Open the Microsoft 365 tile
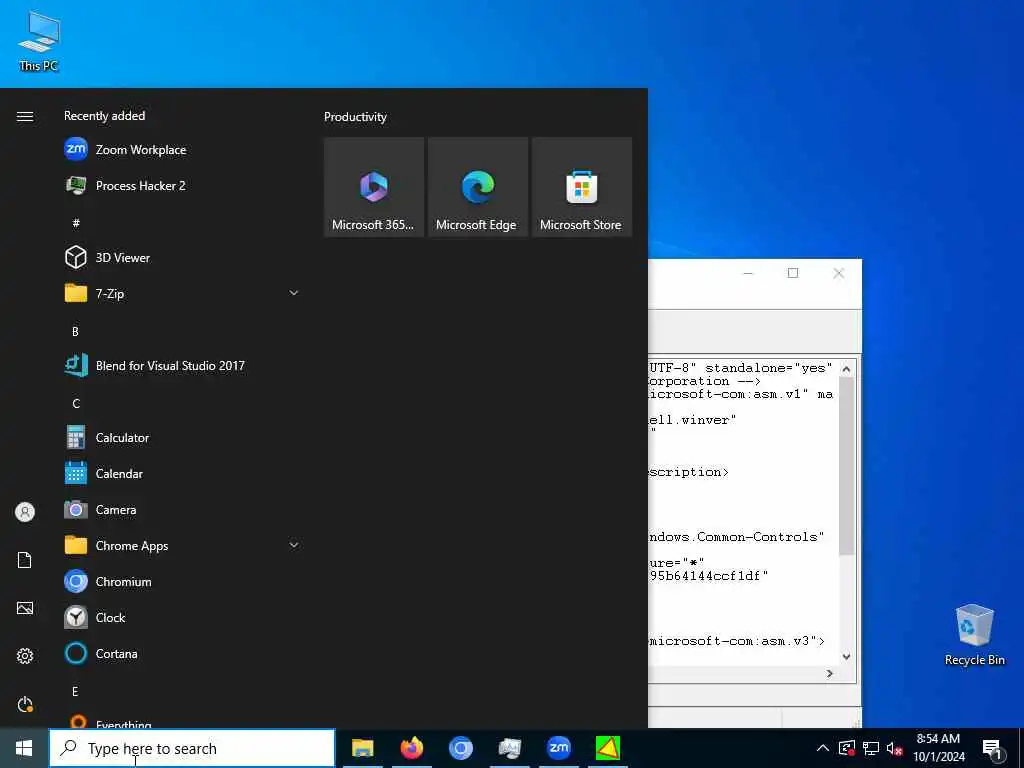The width and height of the screenshot is (1024, 768). tap(374, 187)
